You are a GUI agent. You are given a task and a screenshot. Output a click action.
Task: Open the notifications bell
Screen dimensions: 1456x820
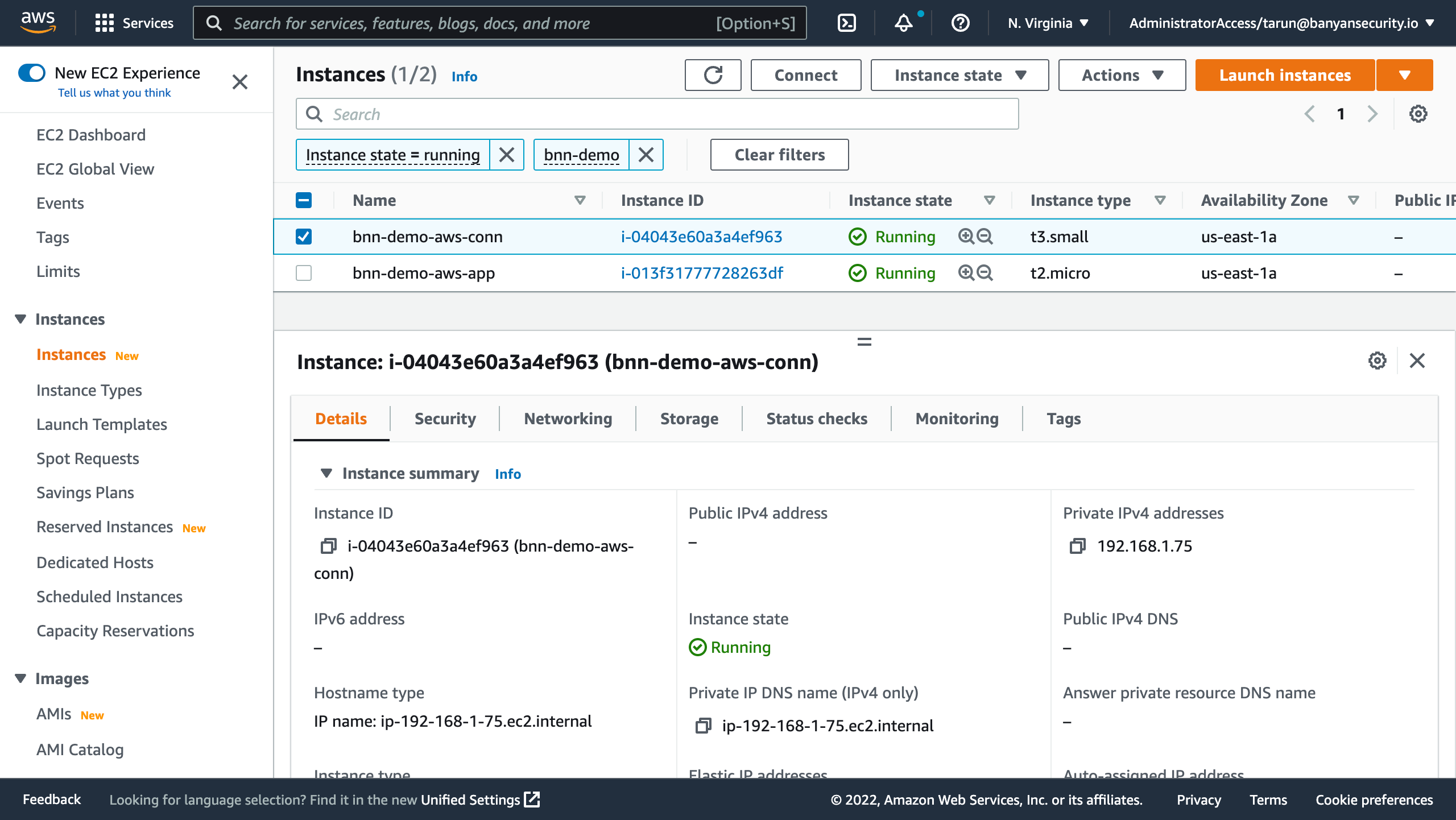[903, 23]
